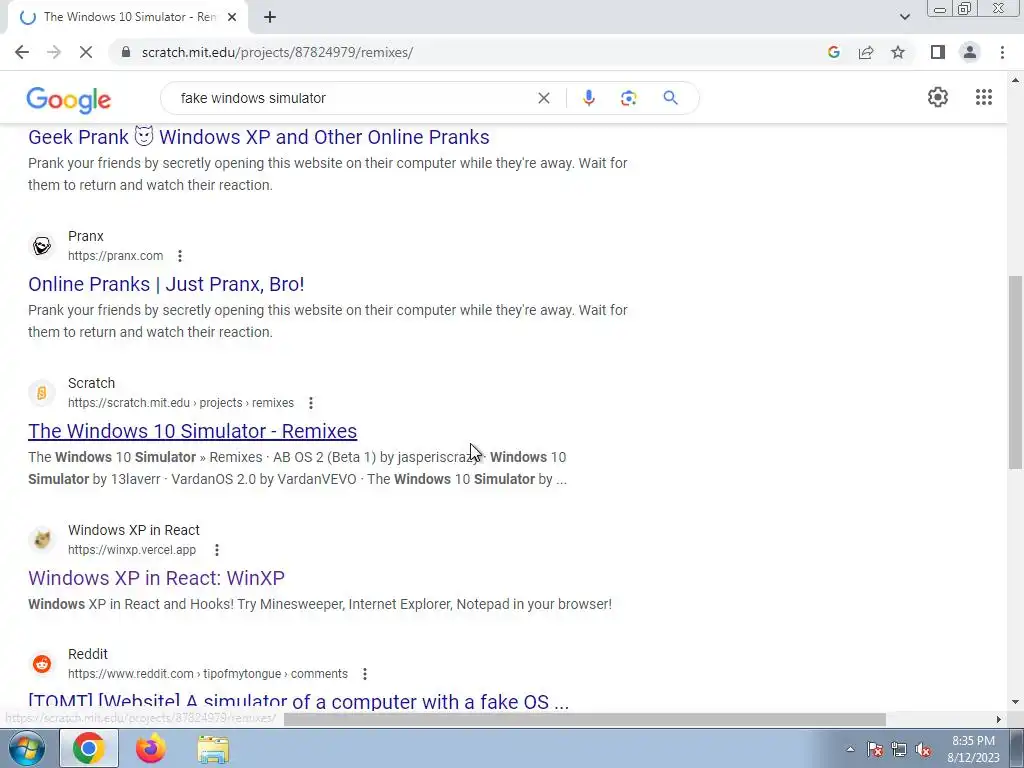Click the reddit.com tipofmytongue comments breadcrumb
The height and width of the screenshot is (768, 1024).
click(208, 674)
